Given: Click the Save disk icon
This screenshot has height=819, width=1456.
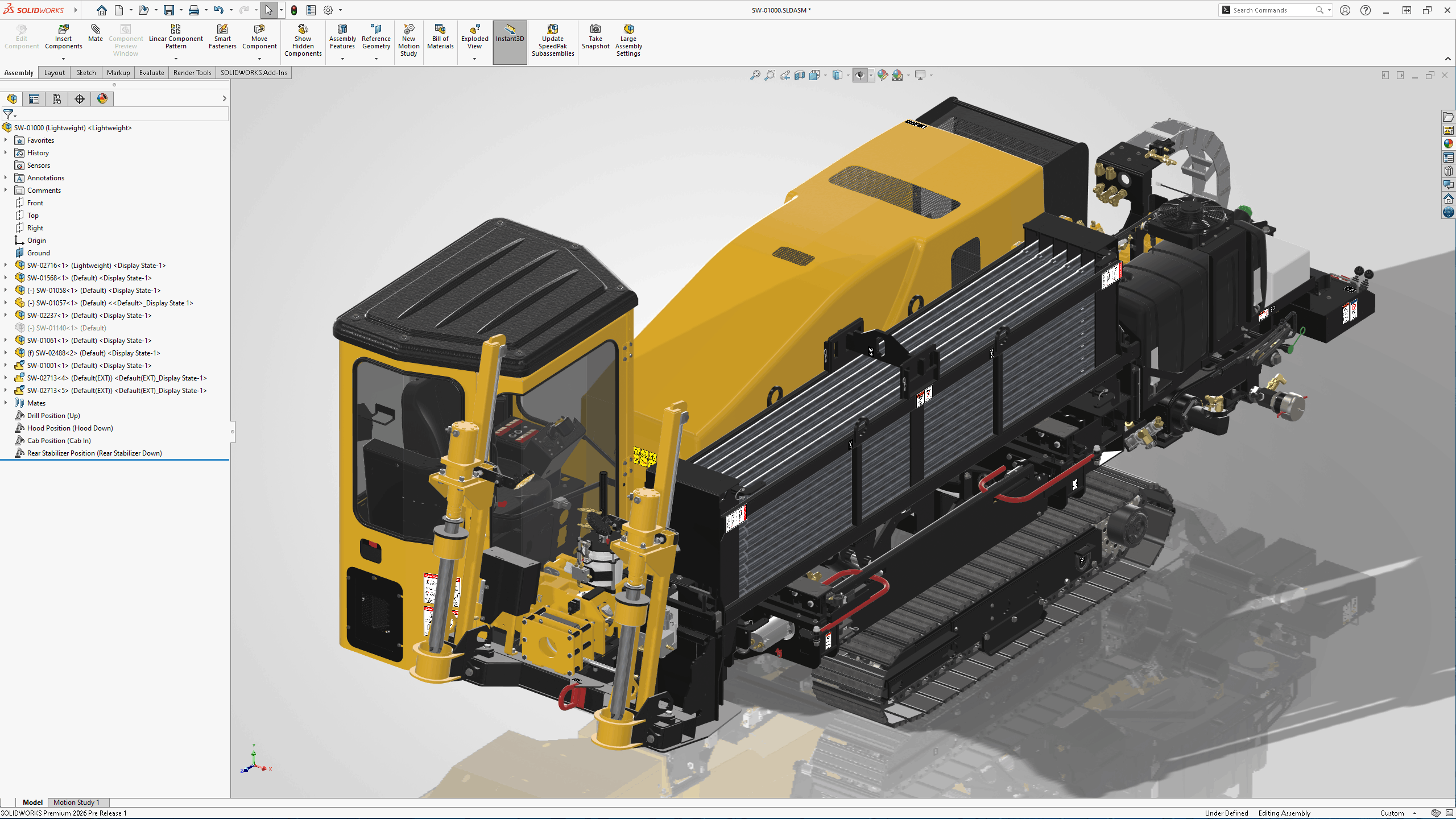Looking at the screenshot, I should point(169,10).
